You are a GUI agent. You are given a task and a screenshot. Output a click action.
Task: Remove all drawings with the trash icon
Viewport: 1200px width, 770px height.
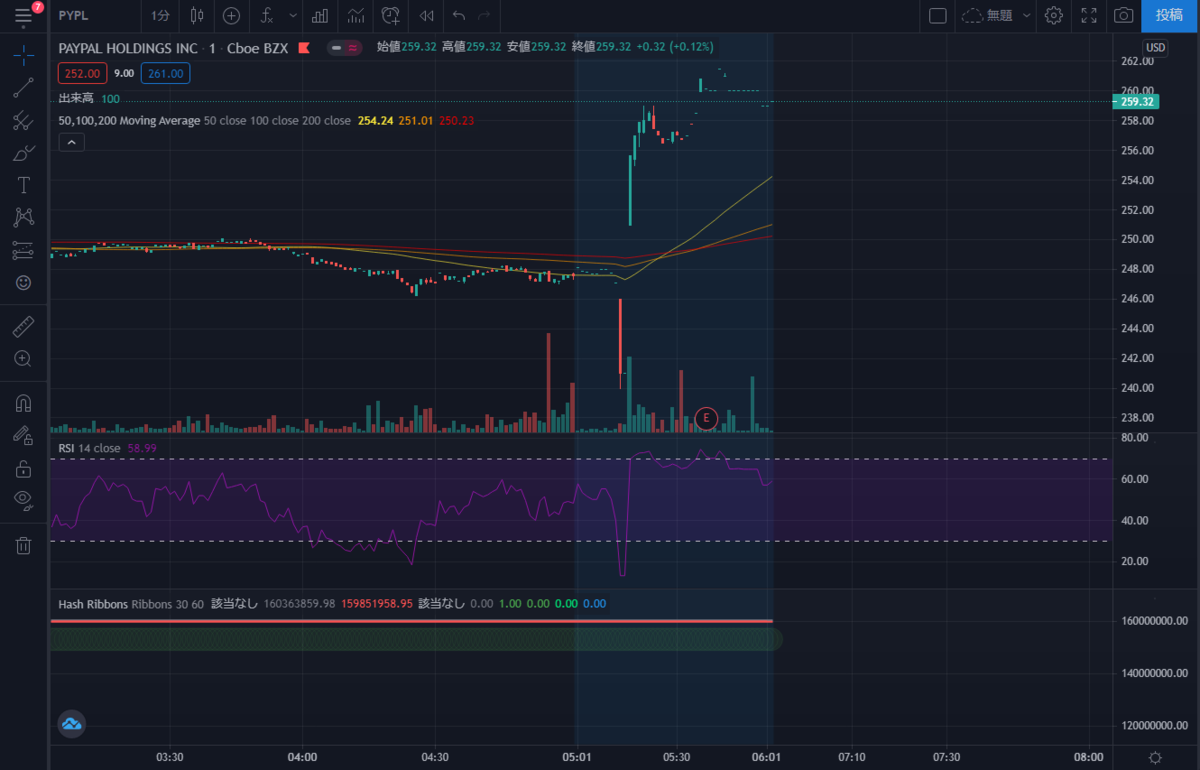(x=24, y=545)
